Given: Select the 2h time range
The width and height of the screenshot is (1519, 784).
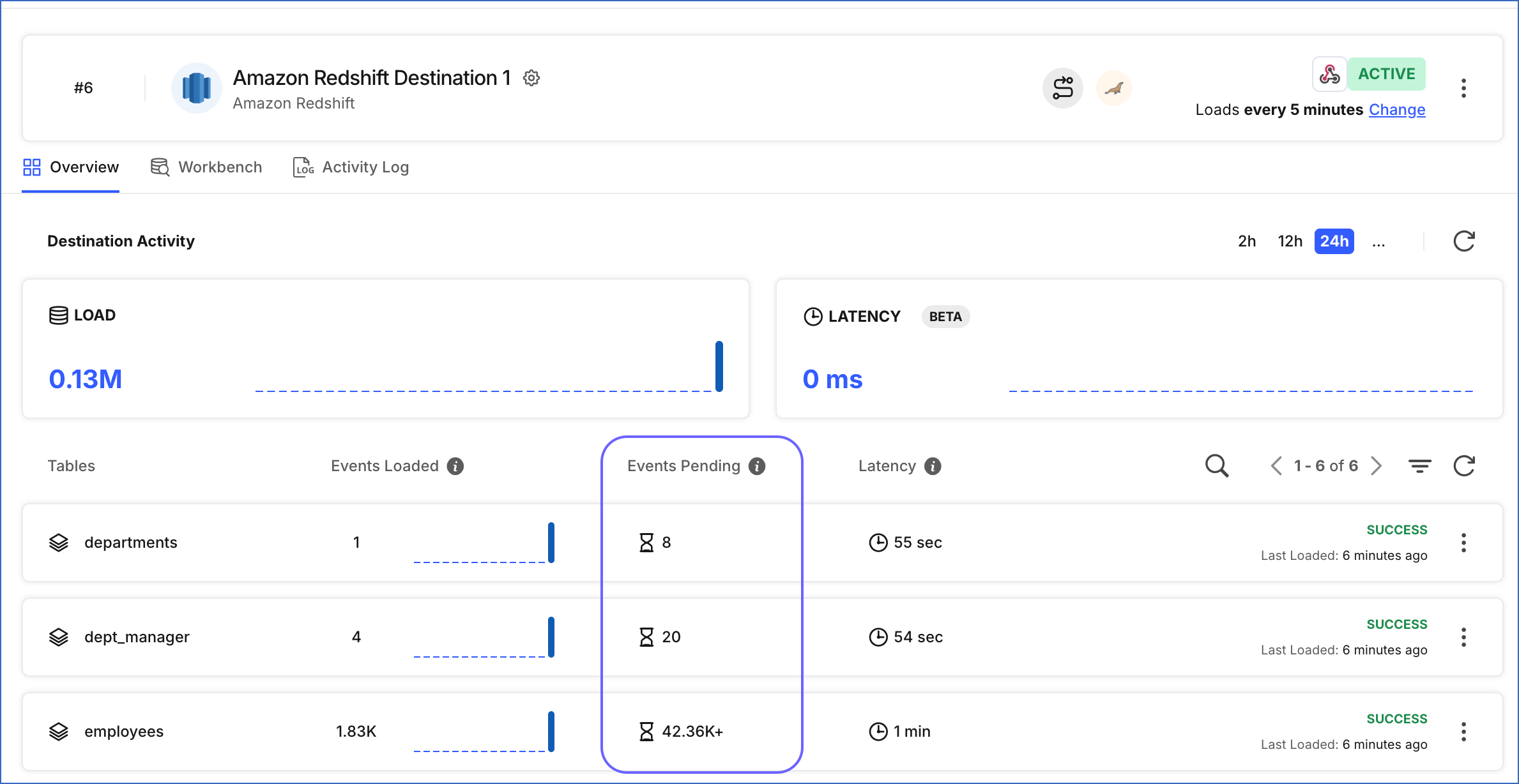Looking at the screenshot, I should coord(1247,241).
